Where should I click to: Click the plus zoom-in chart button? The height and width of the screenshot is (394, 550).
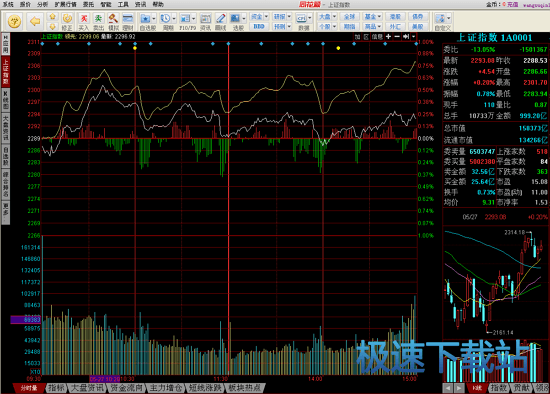pos(388,36)
